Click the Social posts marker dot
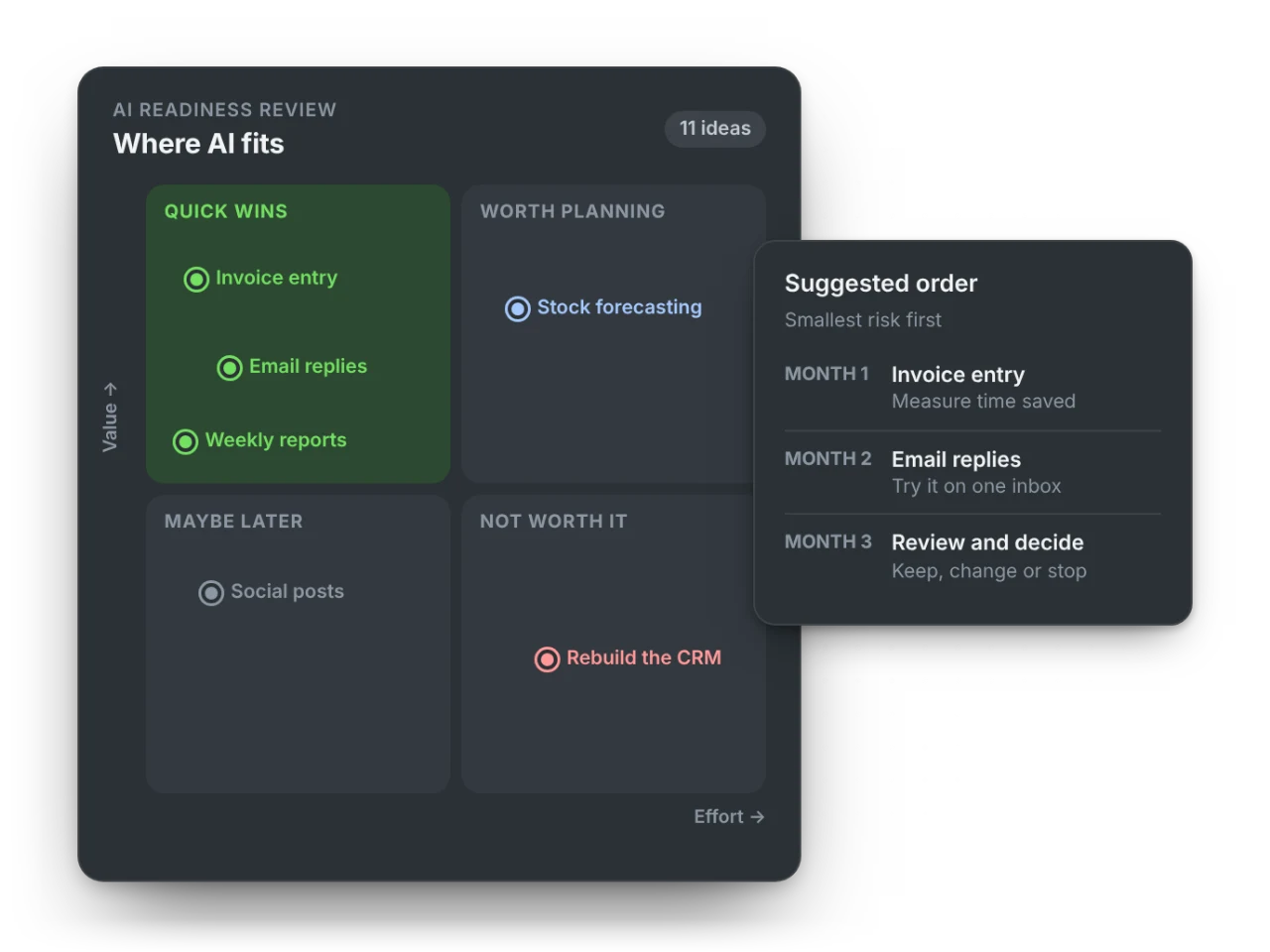Image resolution: width=1270 pixels, height=952 pixels. pyautogui.click(x=211, y=593)
